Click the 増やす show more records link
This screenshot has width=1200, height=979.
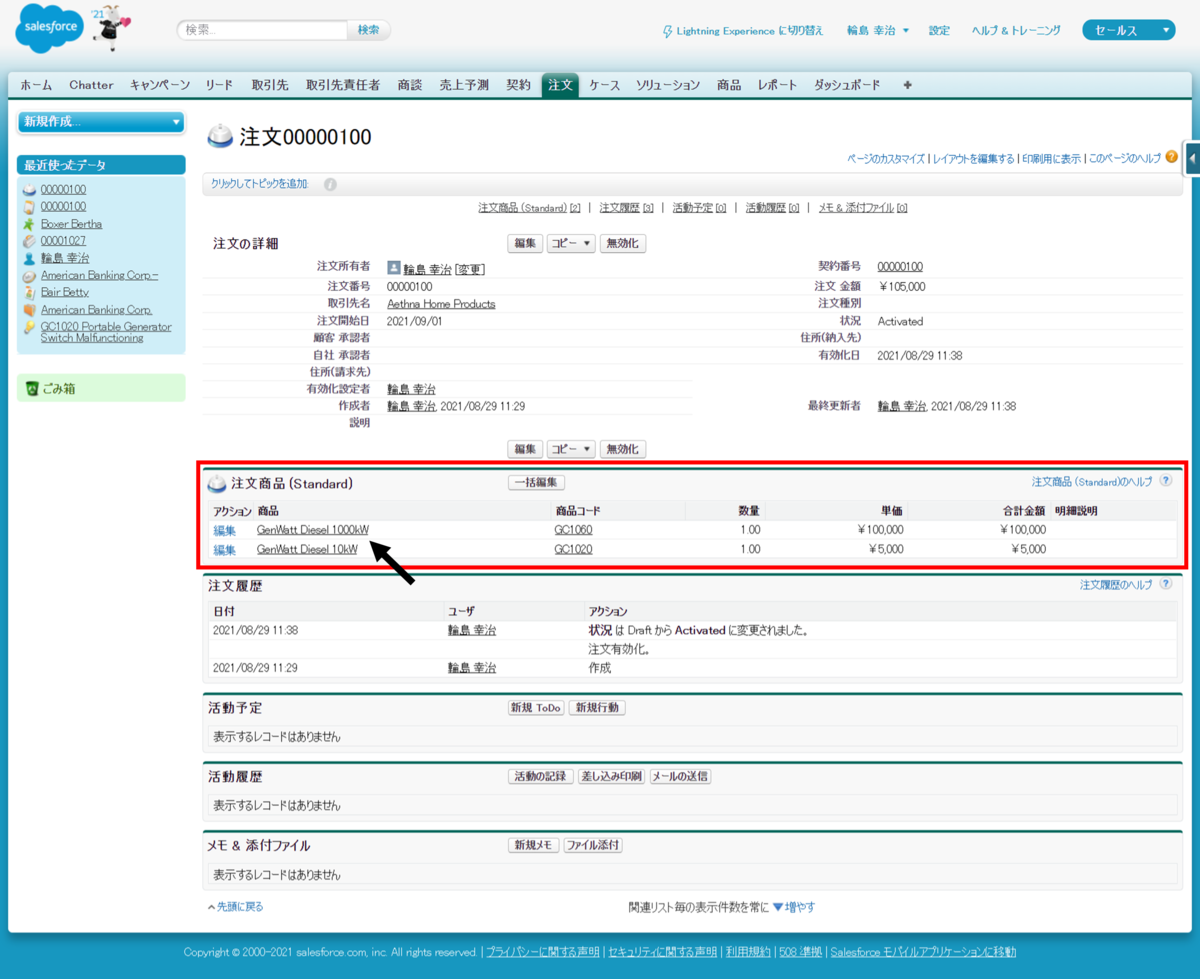pos(794,907)
